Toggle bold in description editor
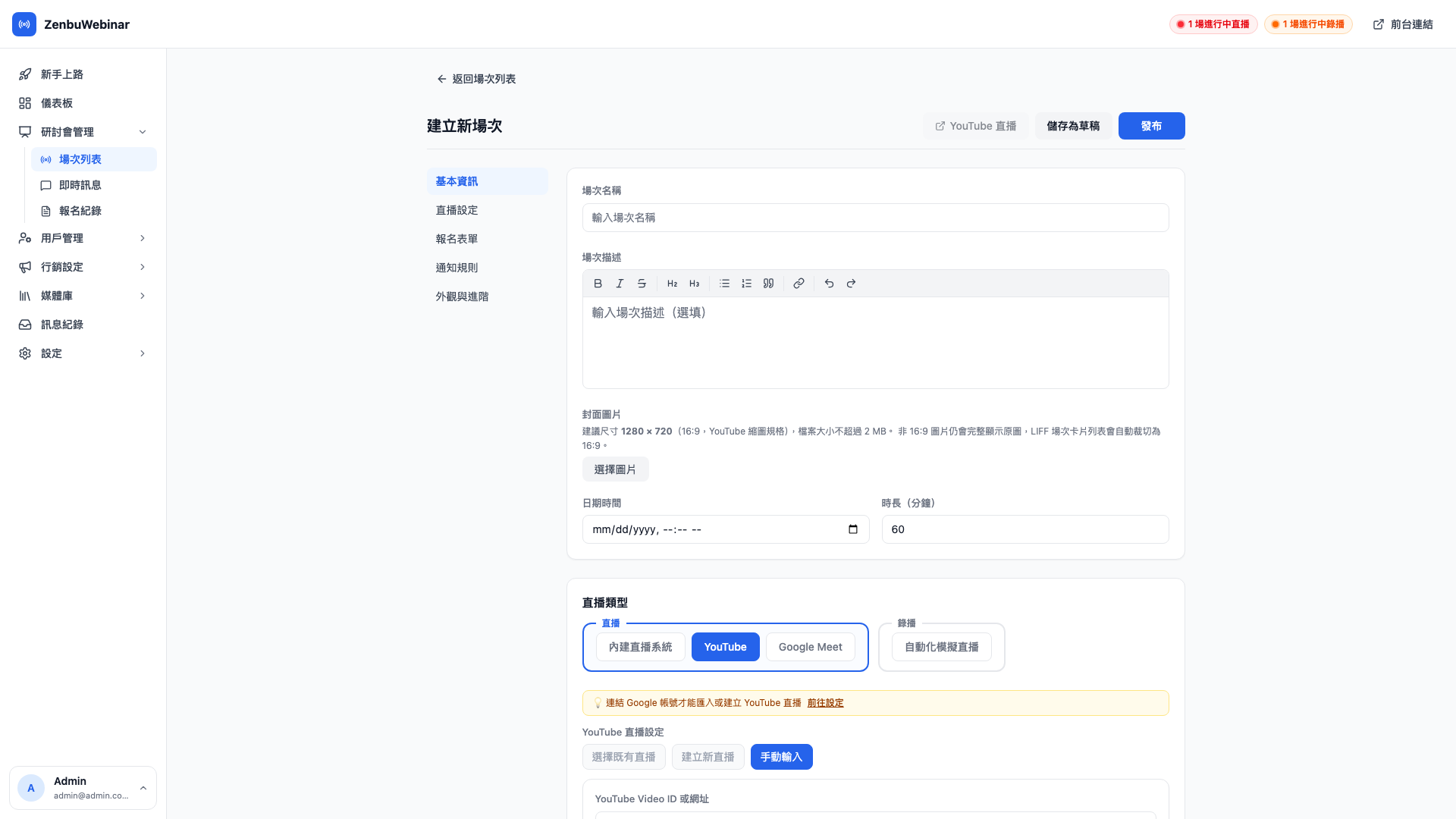1456x819 pixels. click(x=598, y=284)
